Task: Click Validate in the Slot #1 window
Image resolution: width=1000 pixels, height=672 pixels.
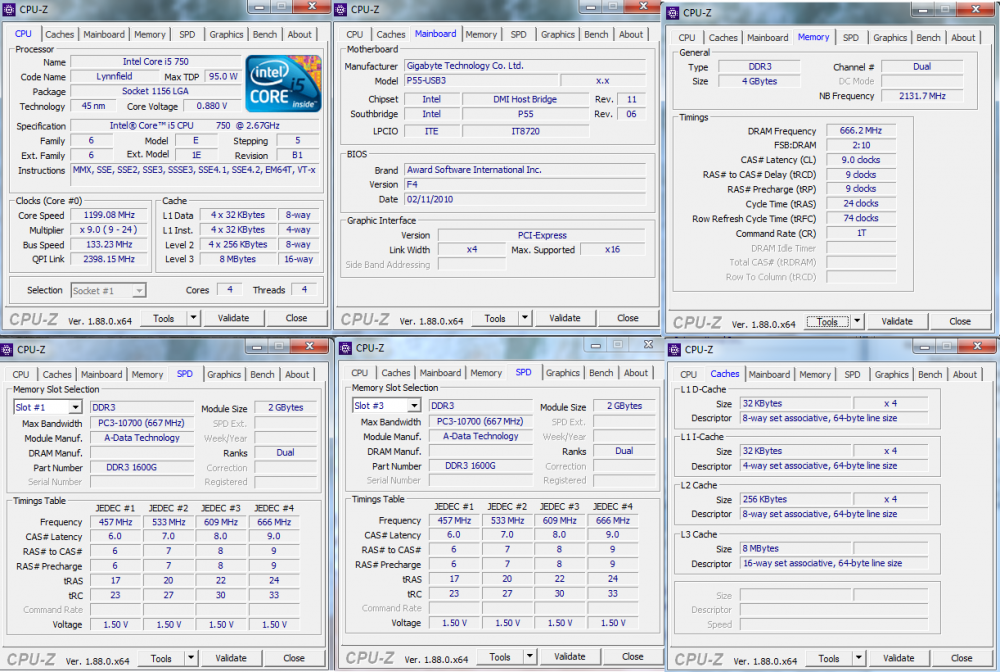Action: [231, 658]
